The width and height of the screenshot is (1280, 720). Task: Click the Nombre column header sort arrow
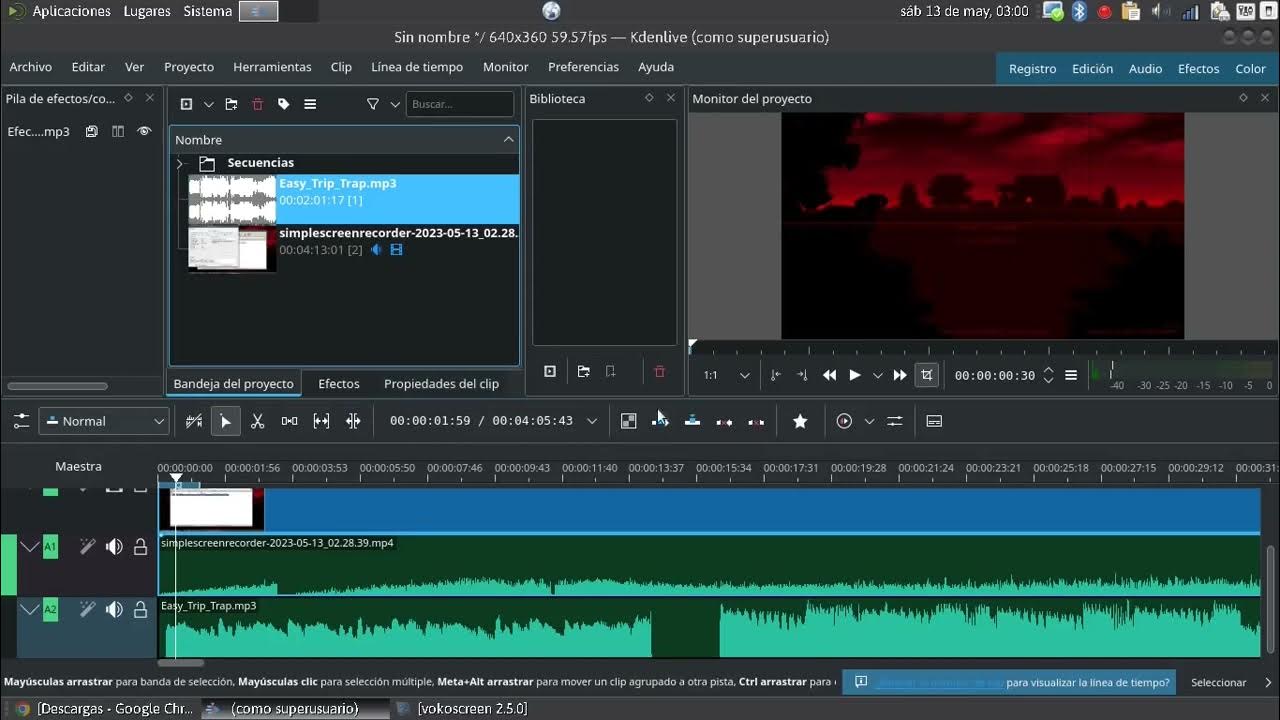(x=508, y=140)
